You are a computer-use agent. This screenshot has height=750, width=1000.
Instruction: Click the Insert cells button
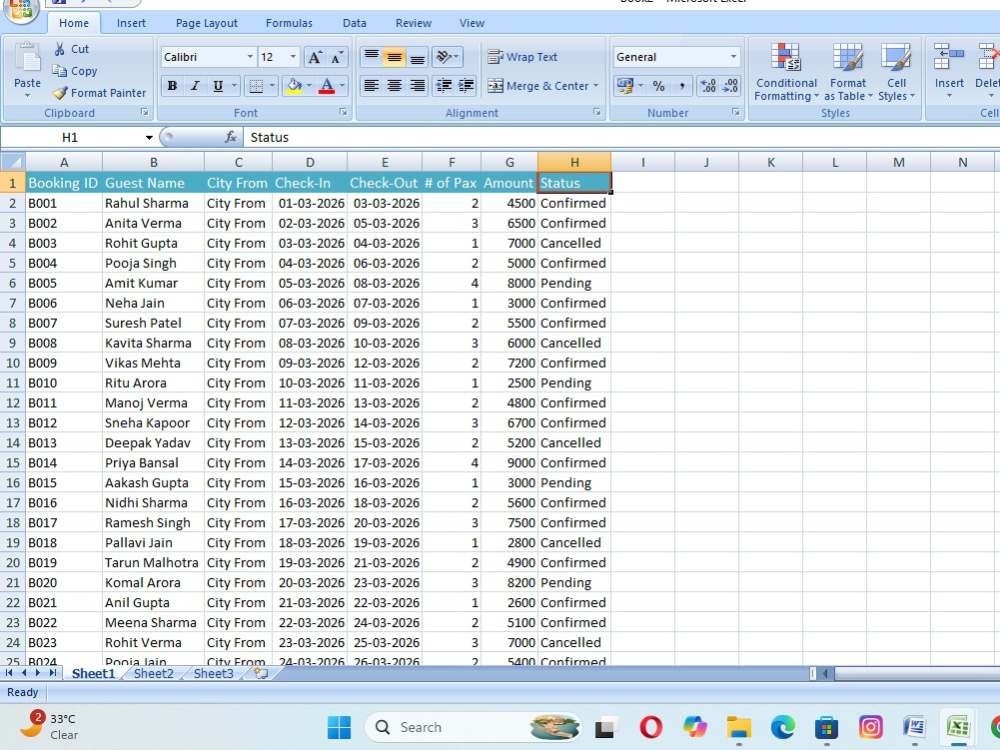pos(948,70)
